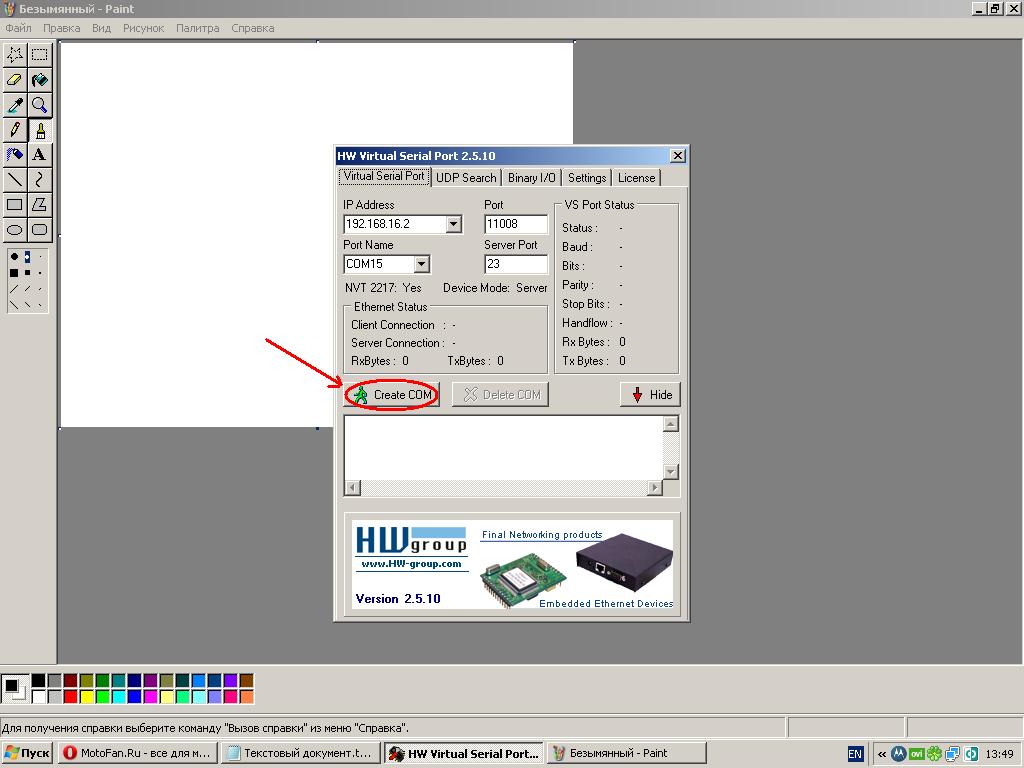1024x768 pixels.
Task: Switch to the MotoFan.Ru taskbar window
Action: (137, 753)
